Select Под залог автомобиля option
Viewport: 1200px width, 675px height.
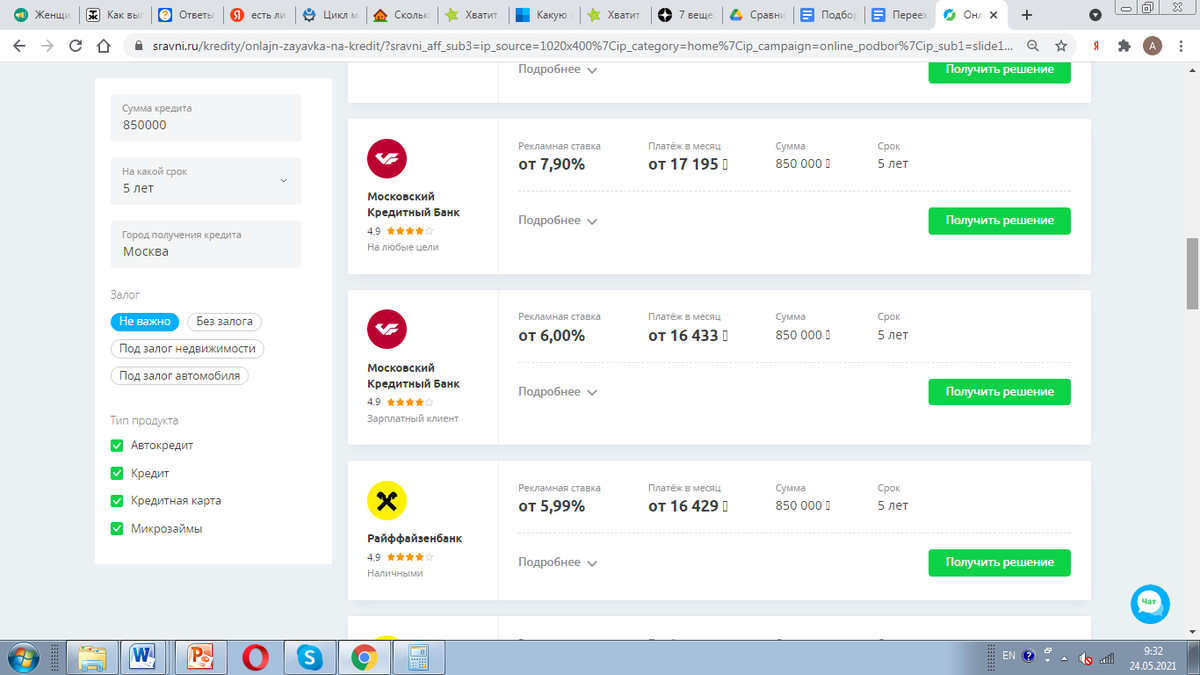(180, 376)
